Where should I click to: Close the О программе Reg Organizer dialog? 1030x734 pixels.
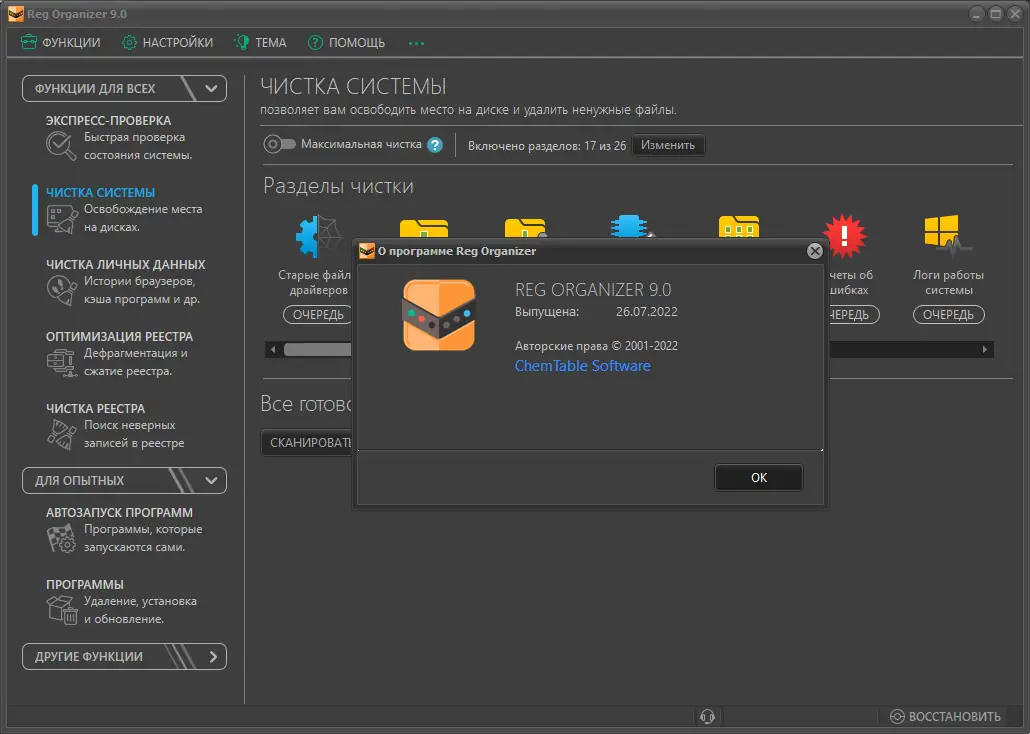point(815,251)
